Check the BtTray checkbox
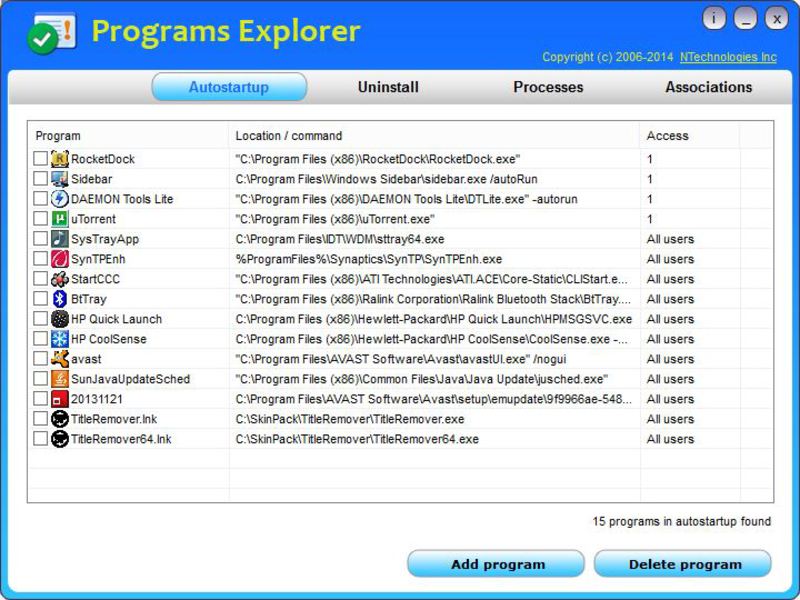 tap(40, 298)
